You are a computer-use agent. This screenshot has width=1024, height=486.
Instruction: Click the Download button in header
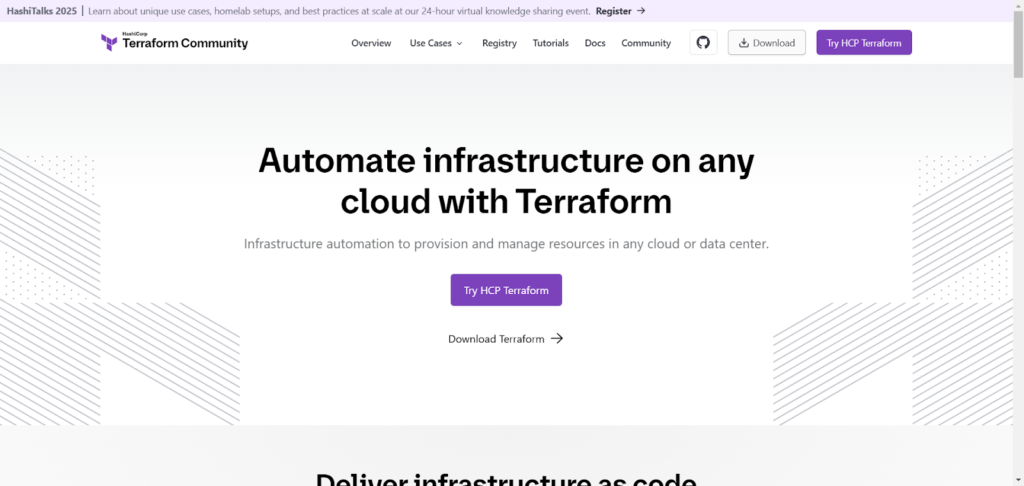coord(767,42)
